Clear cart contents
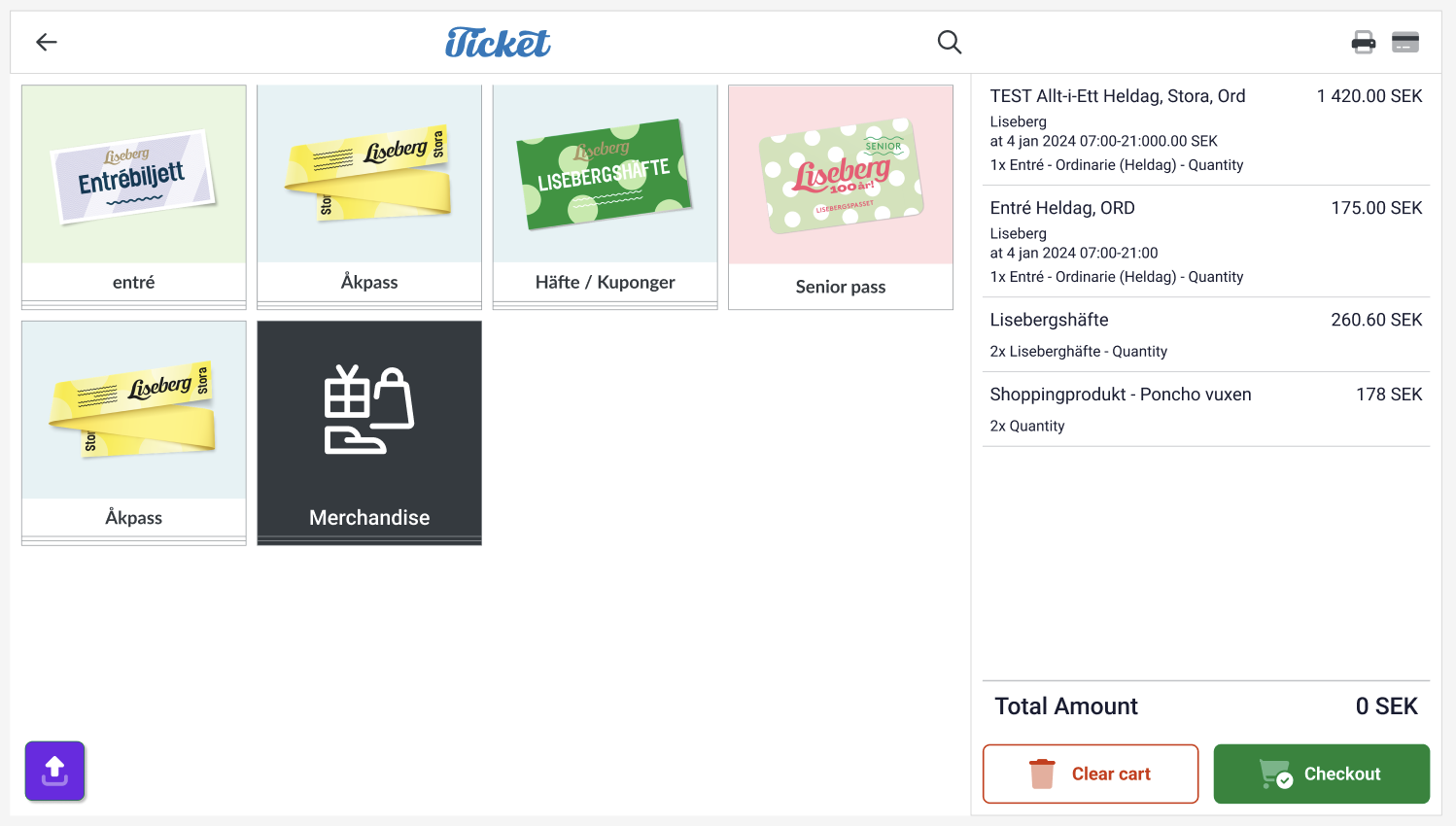The width and height of the screenshot is (1456, 826). click(x=1091, y=774)
